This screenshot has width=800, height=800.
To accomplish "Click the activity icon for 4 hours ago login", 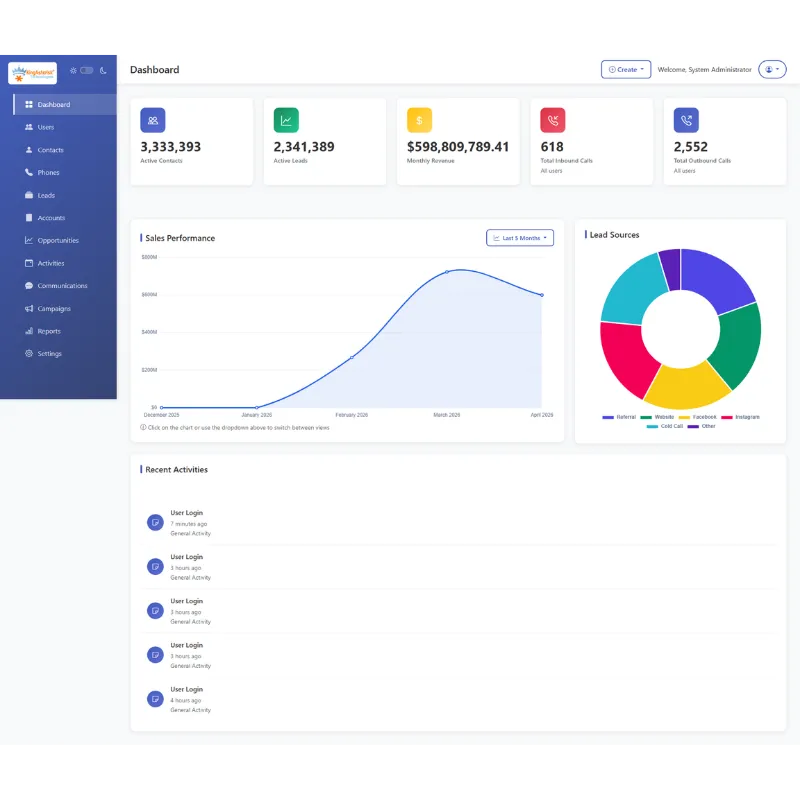I will point(155,699).
